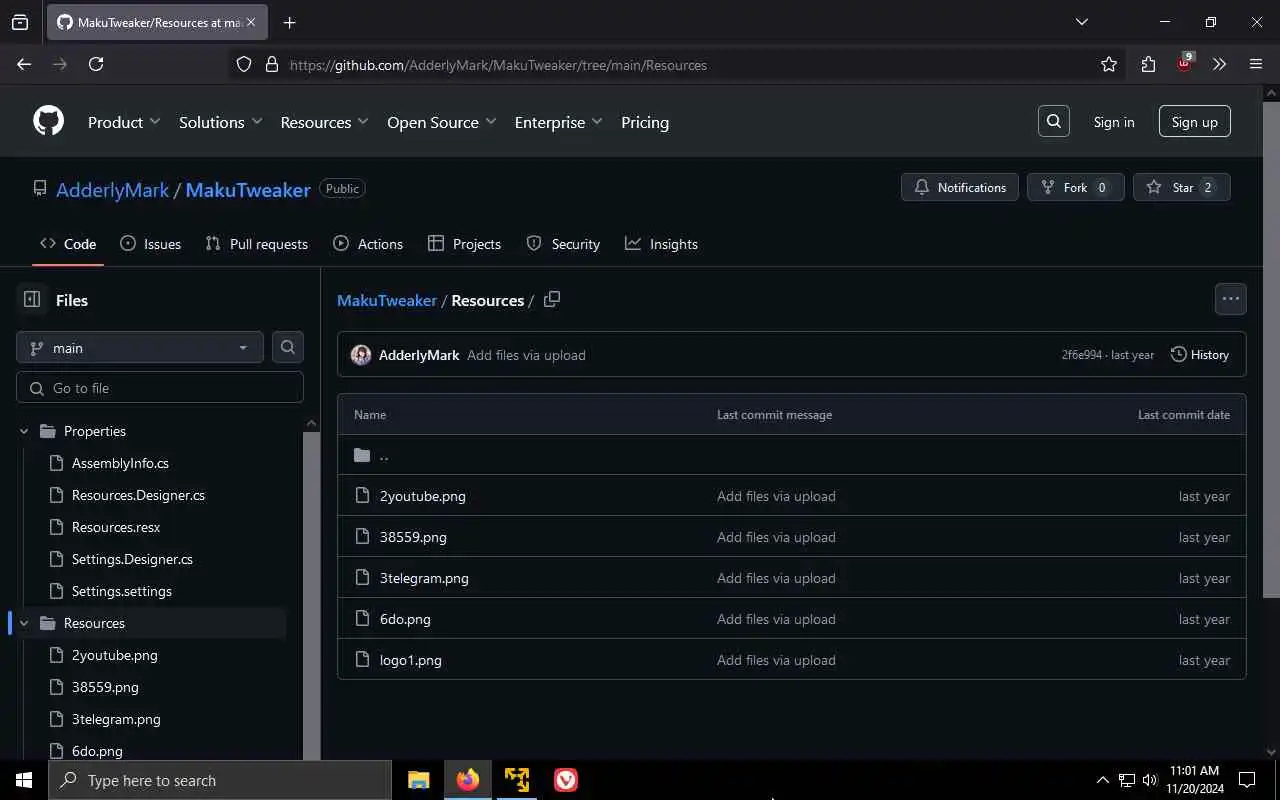
Task: Select AssemblyInfo.cs in the file tree
Action: (120, 463)
